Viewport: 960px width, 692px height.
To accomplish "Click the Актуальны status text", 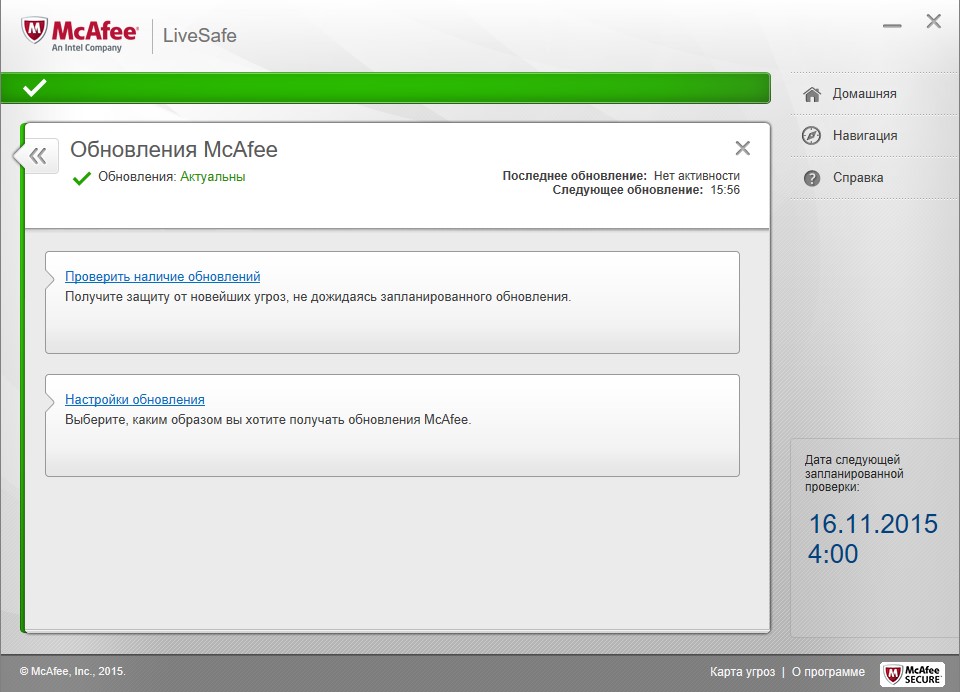I will [212, 177].
